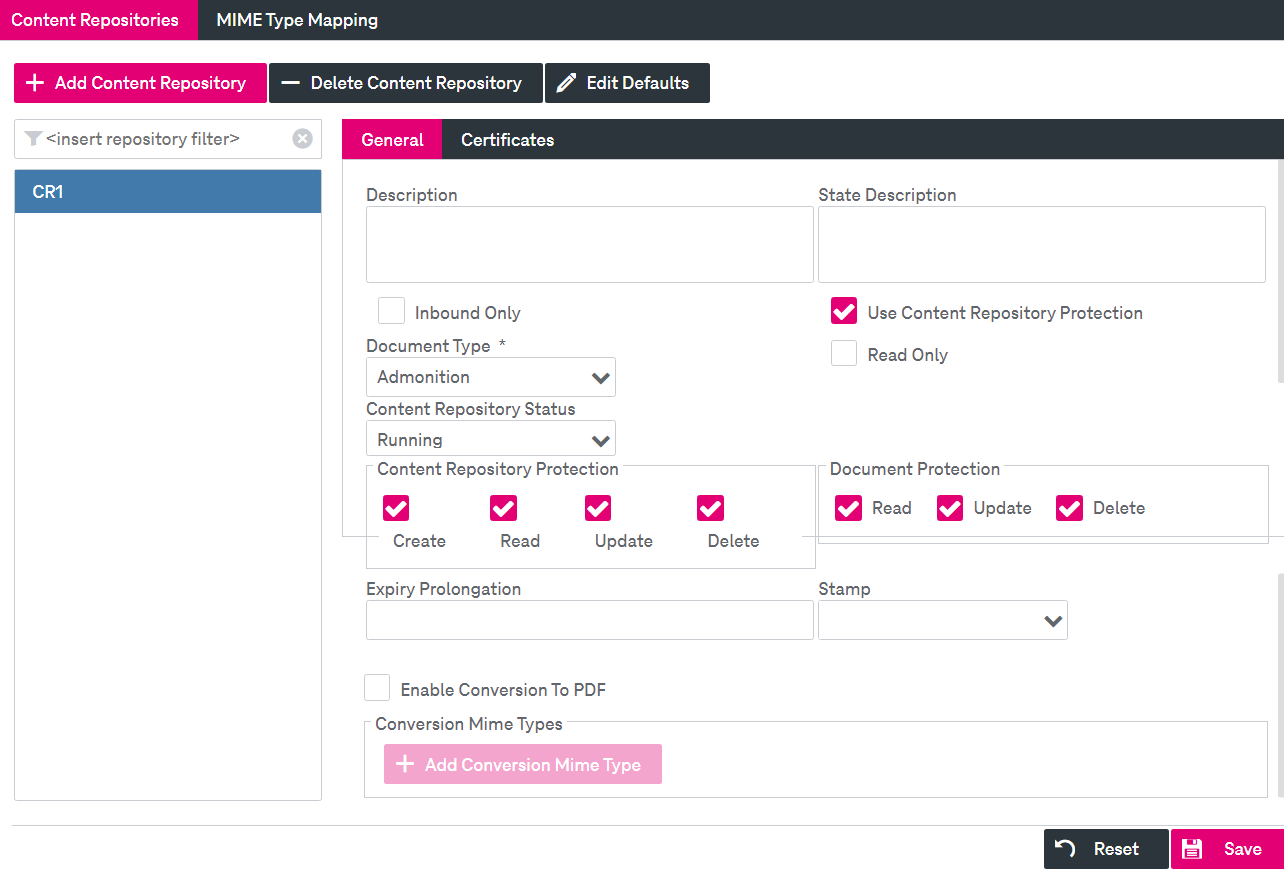Click the plus icon on Add Conversion Mime Type
This screenshot has height=872, width=1284.
405,765
